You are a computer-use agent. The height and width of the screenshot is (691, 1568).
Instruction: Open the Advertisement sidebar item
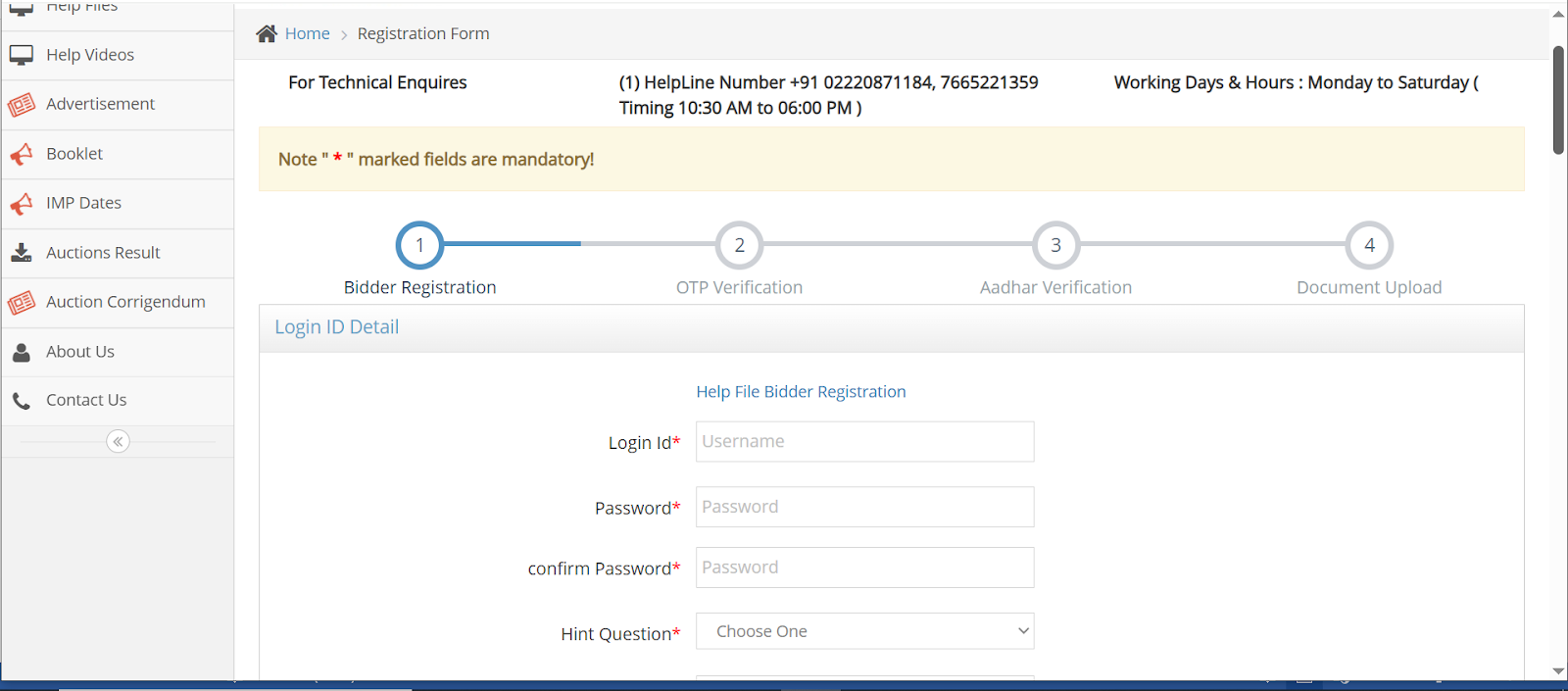[118, 105]
